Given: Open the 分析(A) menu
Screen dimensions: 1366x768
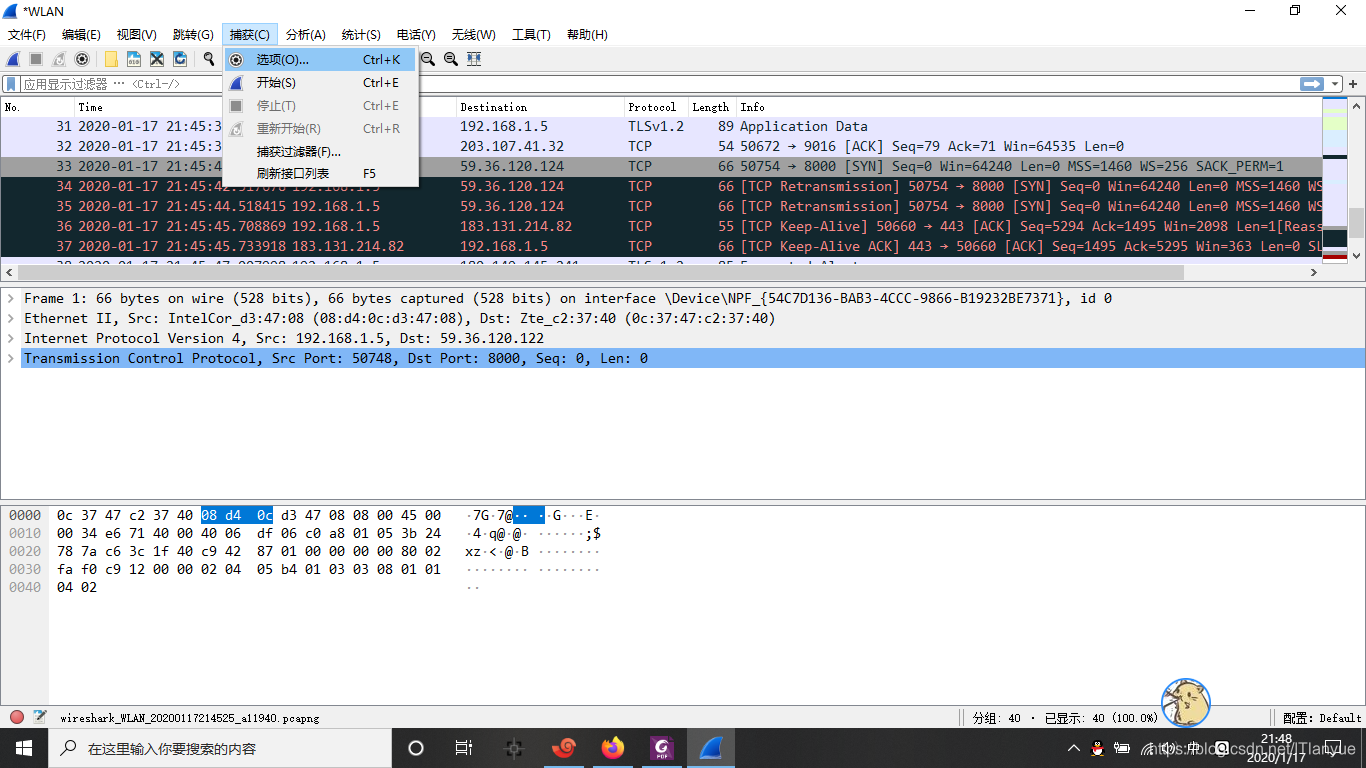Looking at the screenshot, I should pyautogui.click(x=306, y=35).
